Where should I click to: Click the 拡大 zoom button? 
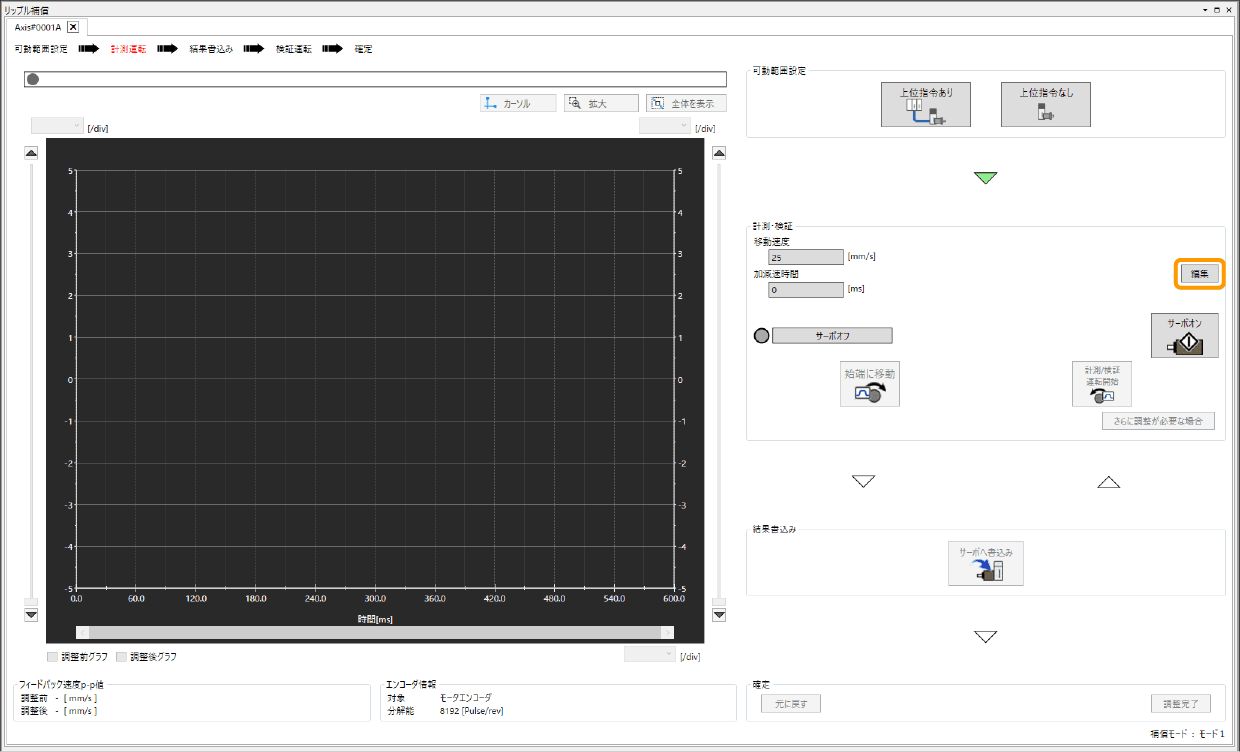click(x=600, y=103)
